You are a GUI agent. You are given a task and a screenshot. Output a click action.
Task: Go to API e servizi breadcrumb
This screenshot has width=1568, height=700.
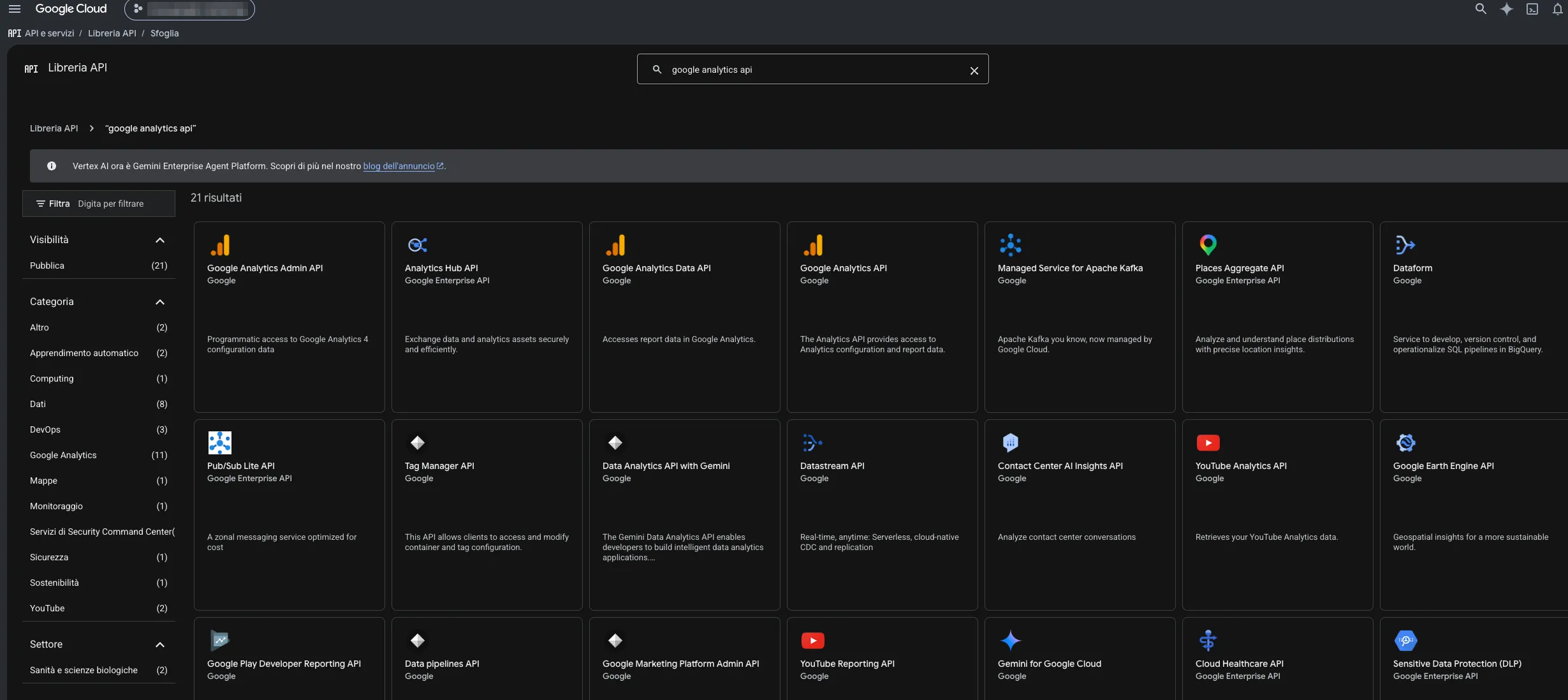[x=49, y=33]
